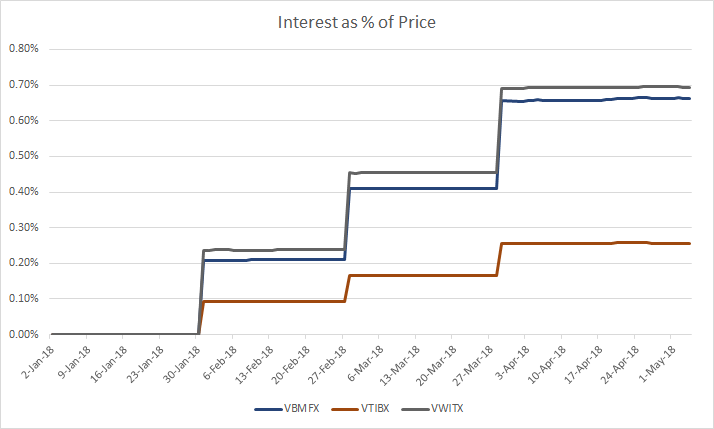
Task: Select the VTIBX legend entry
Action: click(x=376, y=409)
